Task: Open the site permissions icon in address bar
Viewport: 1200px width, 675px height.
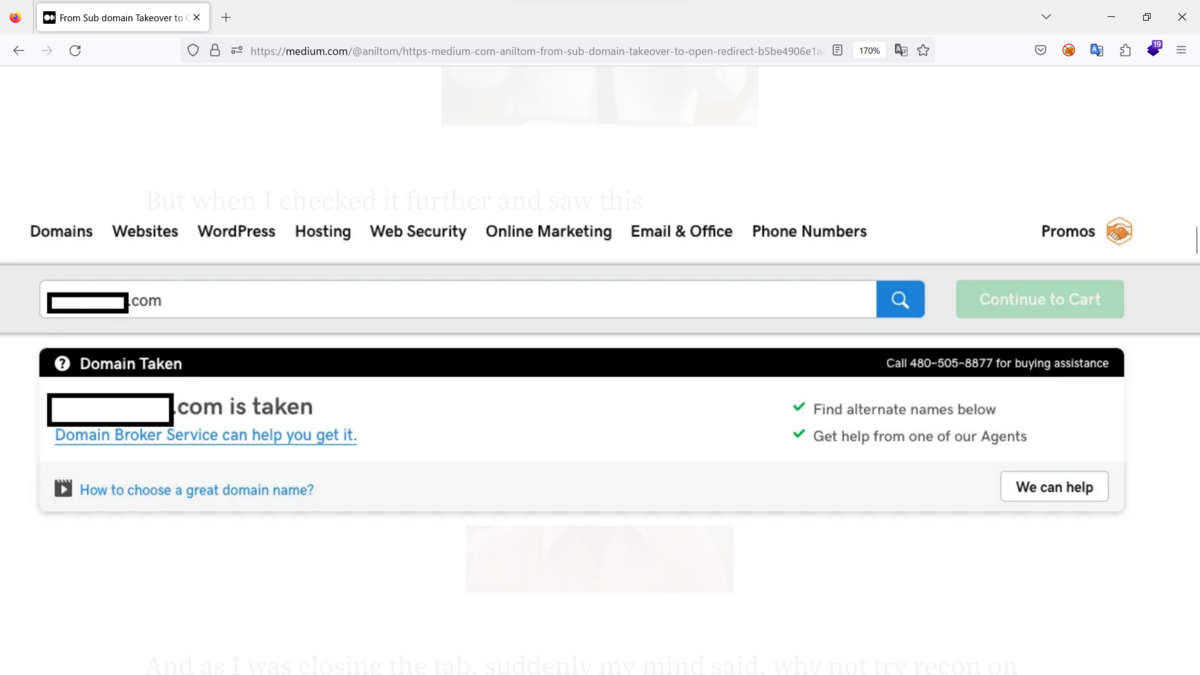Action: (x=237, y=50)
